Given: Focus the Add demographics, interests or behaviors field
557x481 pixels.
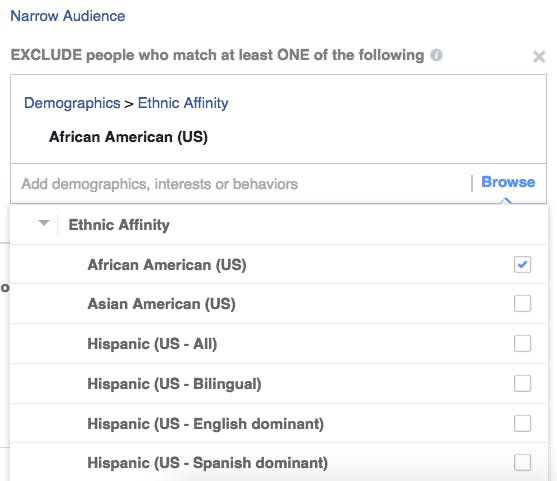Looking at the screenshot, I should coord(242,184).
